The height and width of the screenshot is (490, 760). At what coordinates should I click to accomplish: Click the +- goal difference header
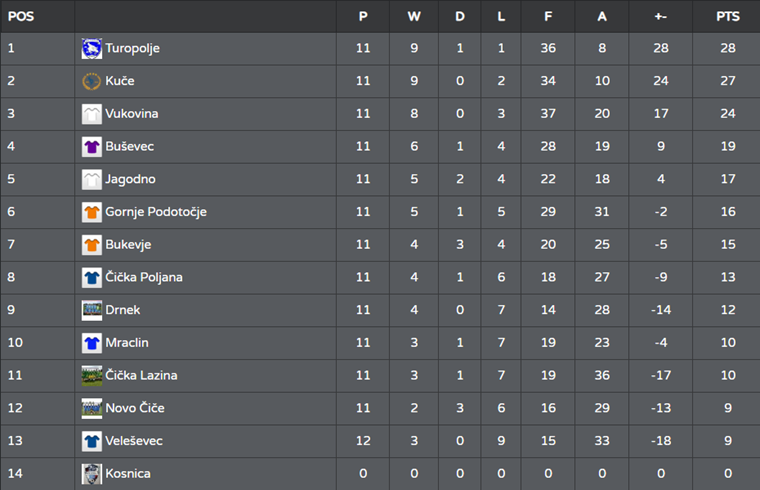(x=660, y=16)
